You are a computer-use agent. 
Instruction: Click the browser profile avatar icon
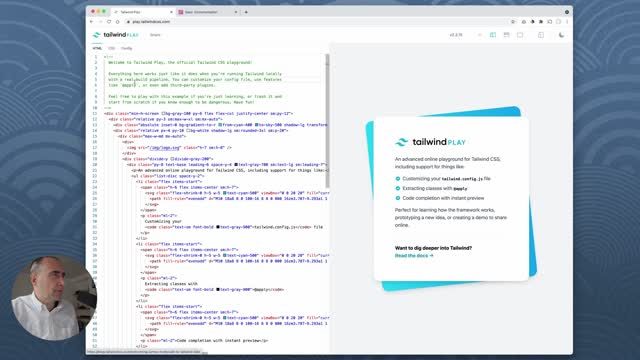(558, 22)
